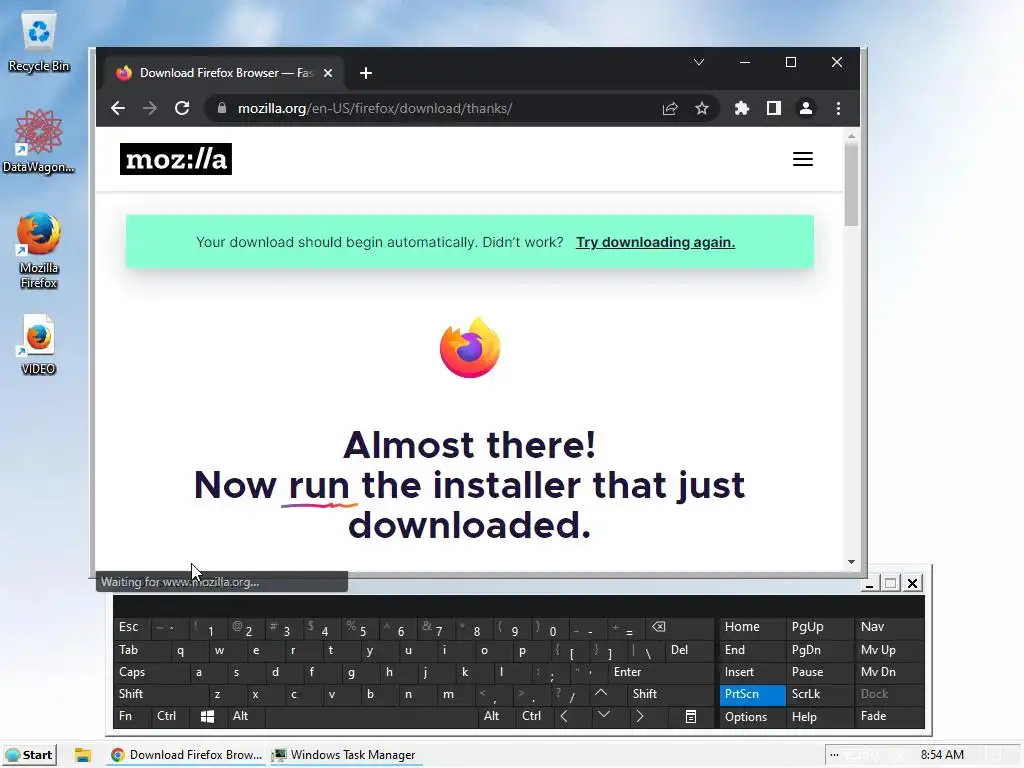The width and height of the screenshot is (1024, 768).
Task: Select the Download Firefox Browser tab
Action: click(225, 73)
